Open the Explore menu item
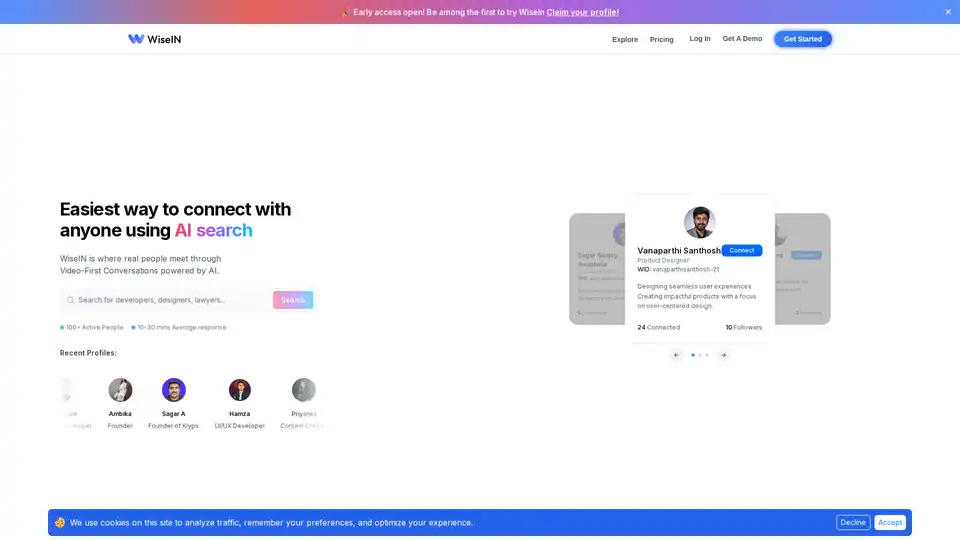This screenshot has width=960, height=540. (x=625, y=40)
